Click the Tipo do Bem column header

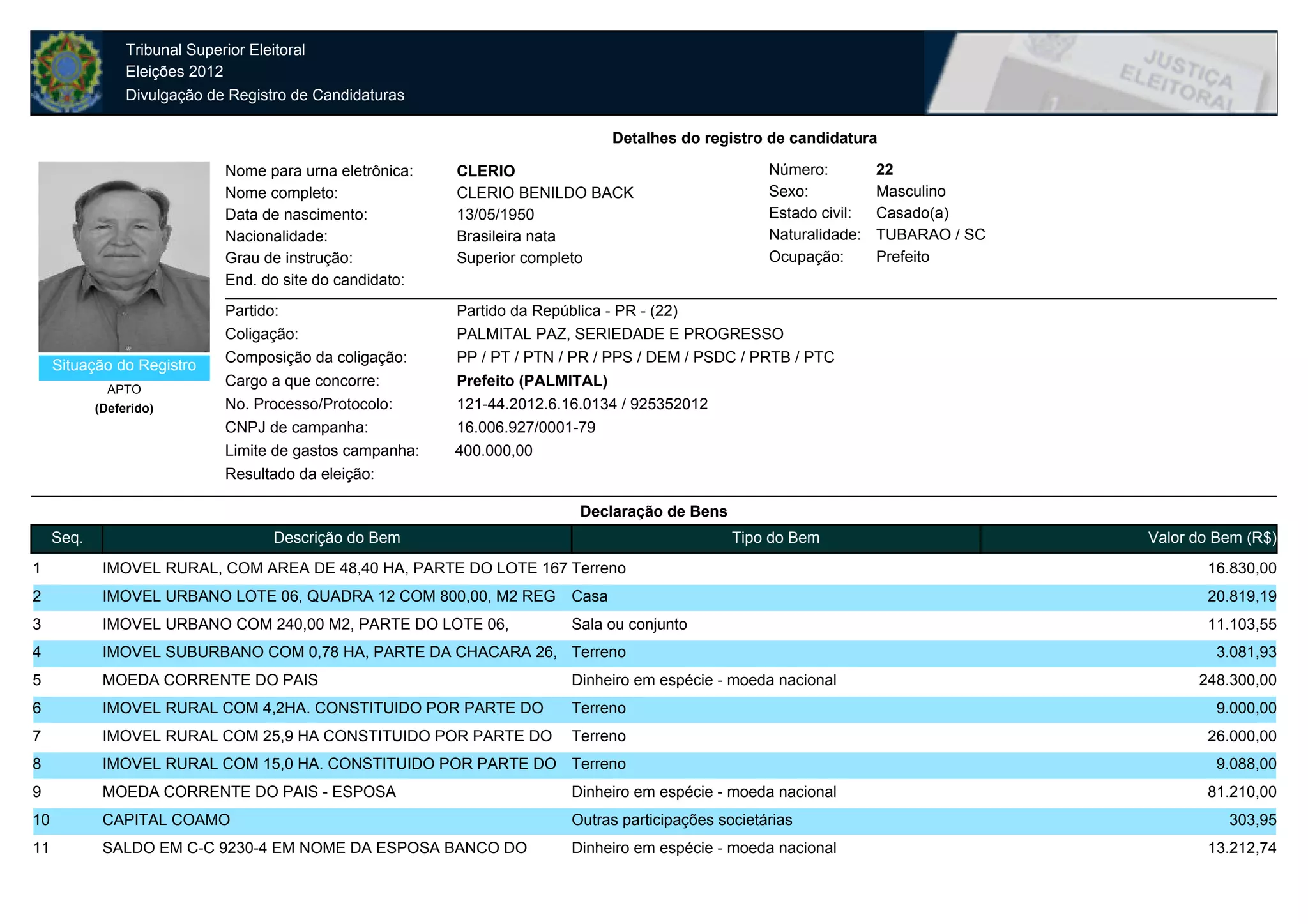pyautogui.click(x=775, y=538)
